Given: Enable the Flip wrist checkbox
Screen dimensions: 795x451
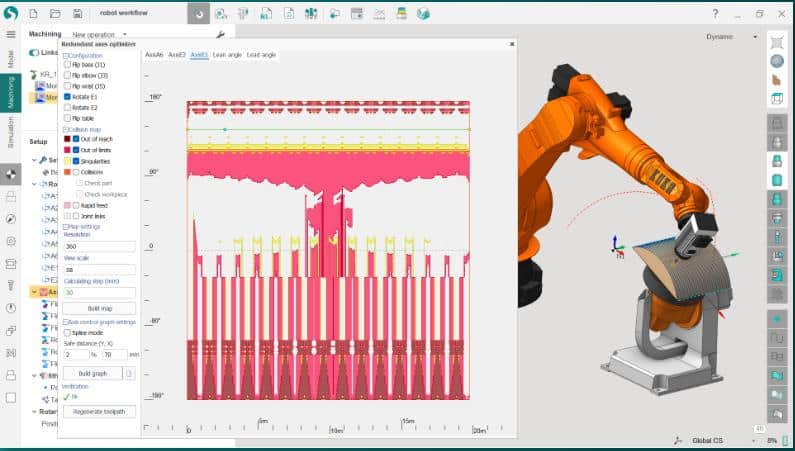Looking at the screenshot, I should 67,86.
